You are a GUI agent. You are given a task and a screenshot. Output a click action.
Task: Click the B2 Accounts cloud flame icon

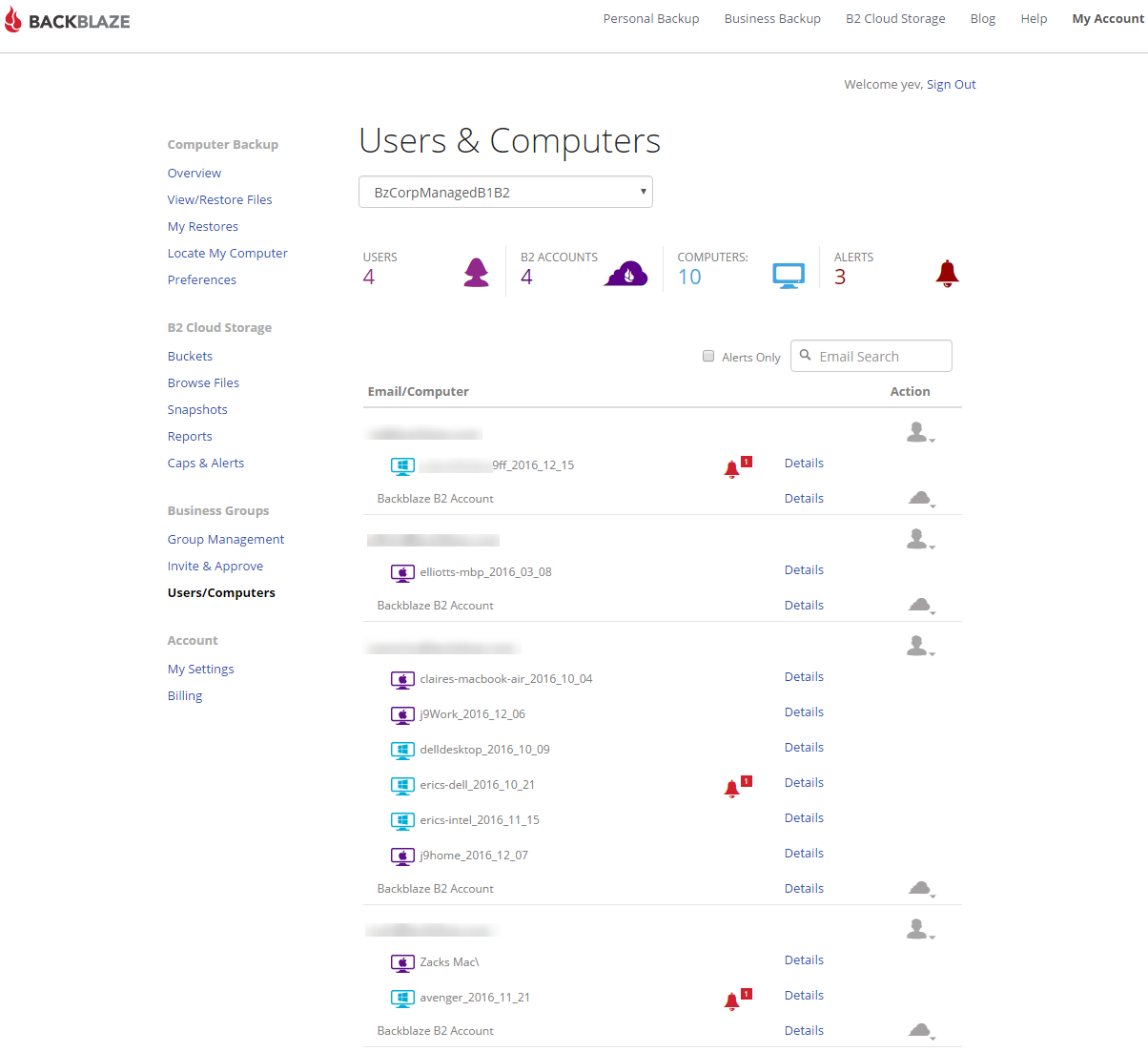626,273
